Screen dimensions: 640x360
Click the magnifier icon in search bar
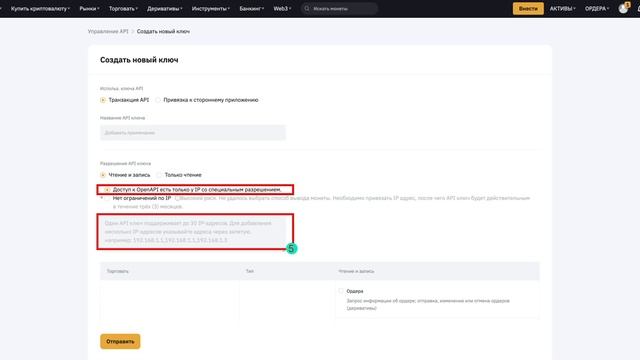pos(307,9)
